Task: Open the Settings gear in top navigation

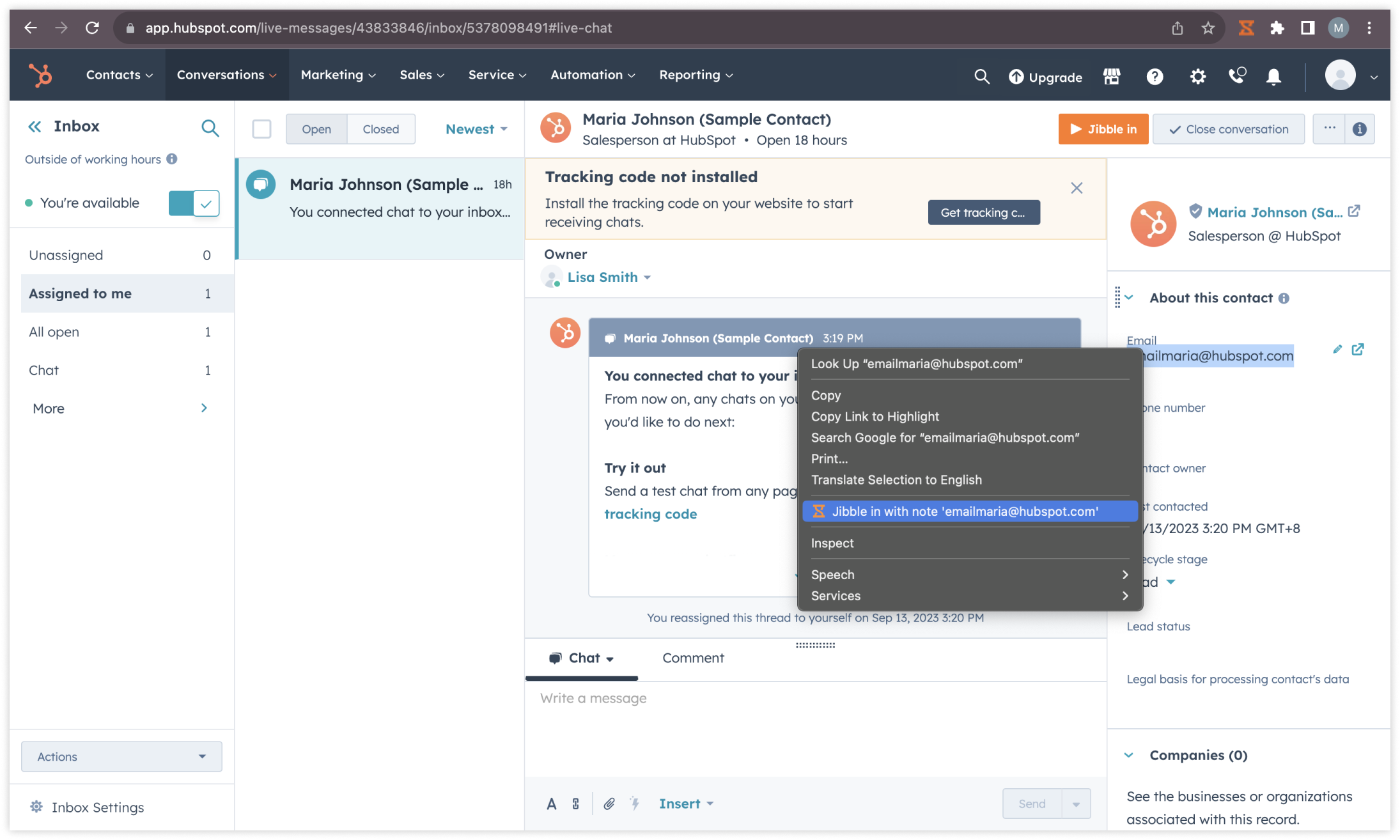Action: point(1197,77)
